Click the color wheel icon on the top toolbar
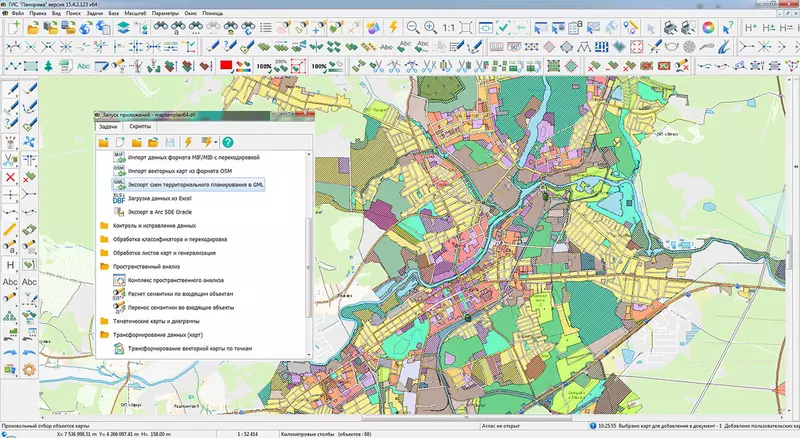The height and width of the screenshot is (438, 800). [708, 28]
